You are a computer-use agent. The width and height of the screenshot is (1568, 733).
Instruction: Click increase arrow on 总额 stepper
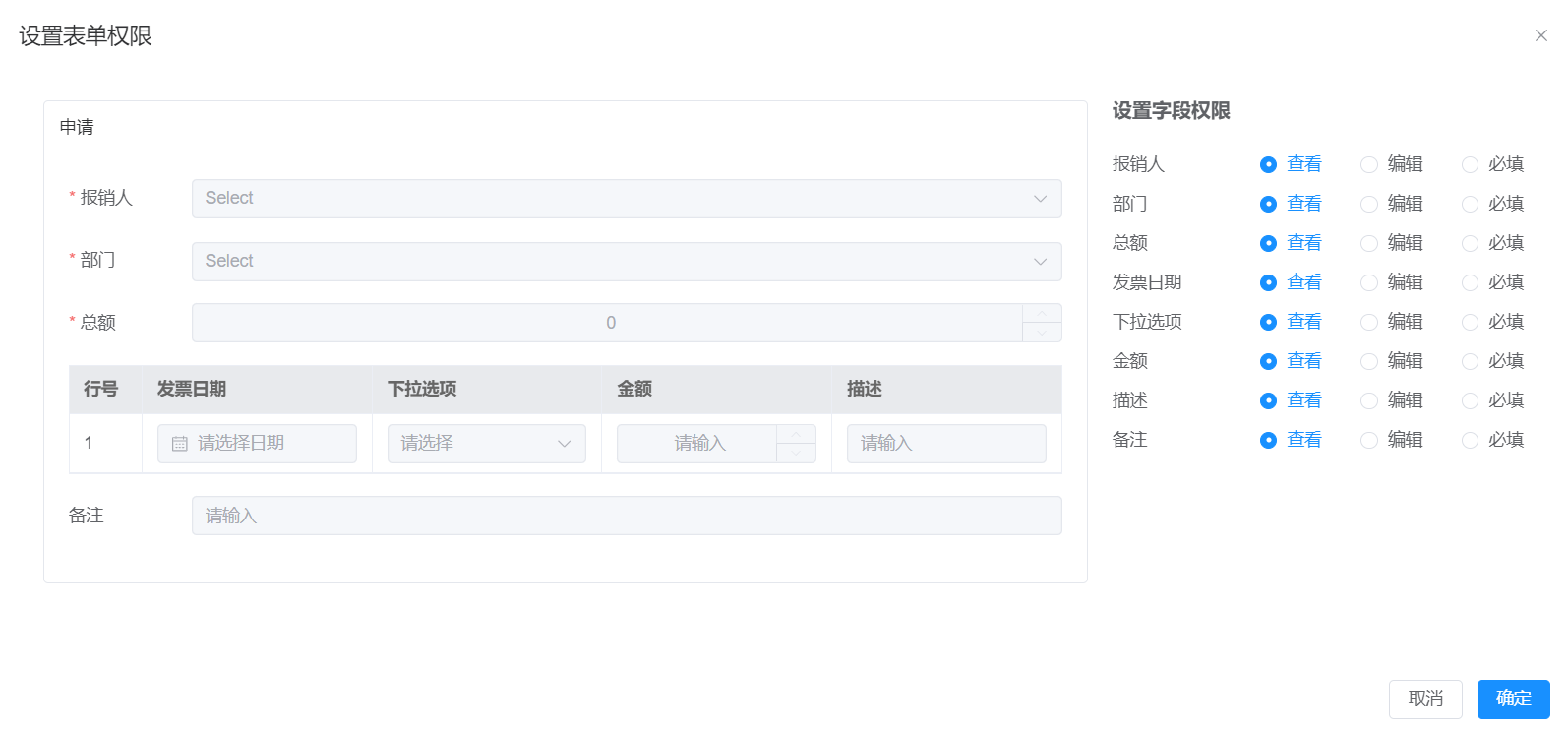tap(1042, 313)
